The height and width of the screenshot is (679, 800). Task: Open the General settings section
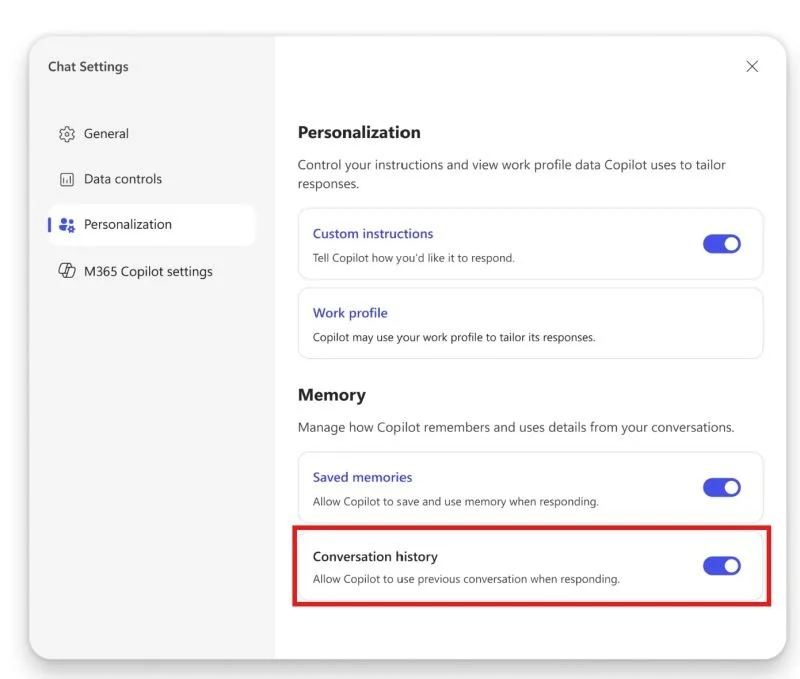pos(106,134)
